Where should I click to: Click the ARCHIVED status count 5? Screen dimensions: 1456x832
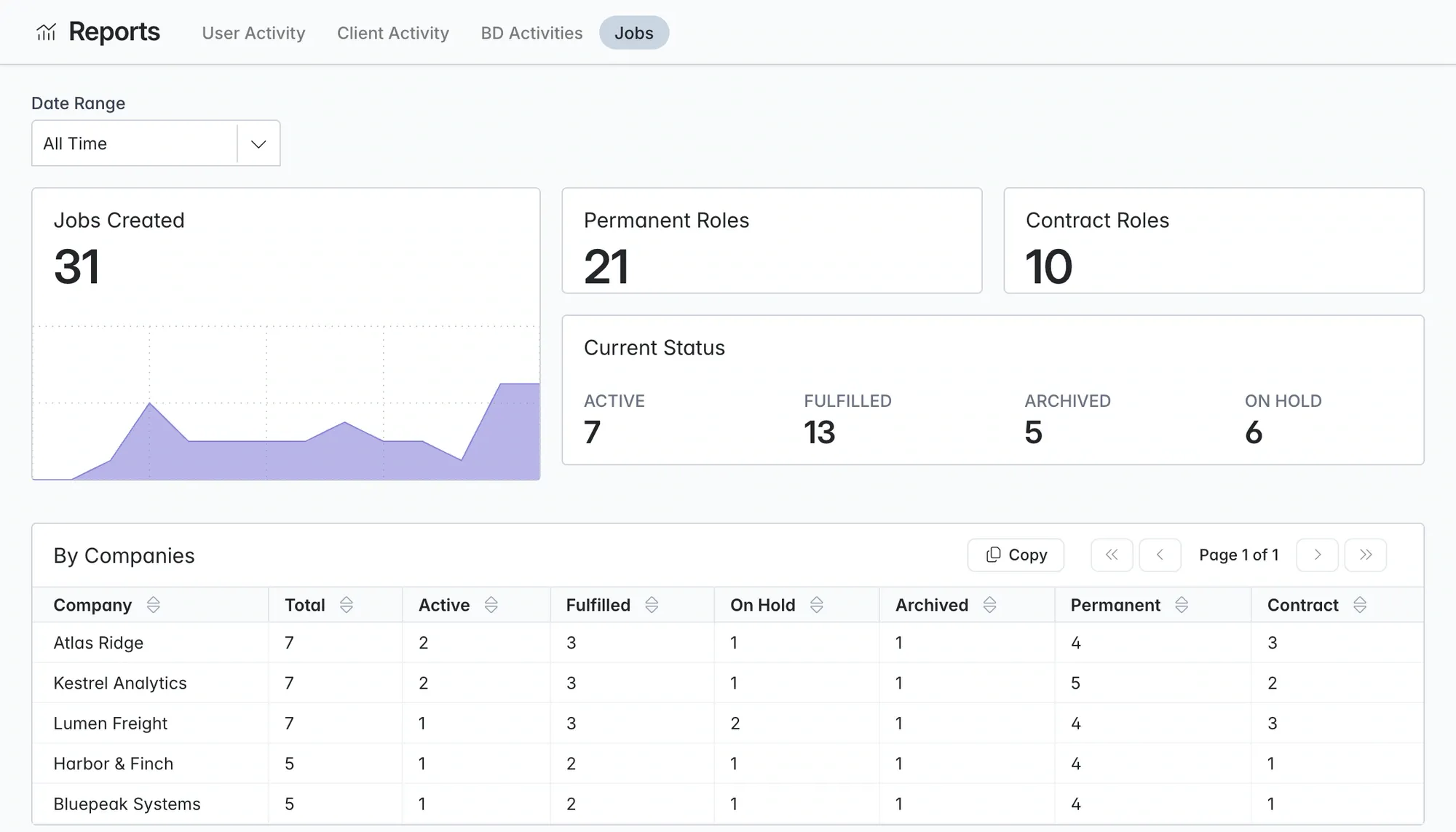point(1034,432)
